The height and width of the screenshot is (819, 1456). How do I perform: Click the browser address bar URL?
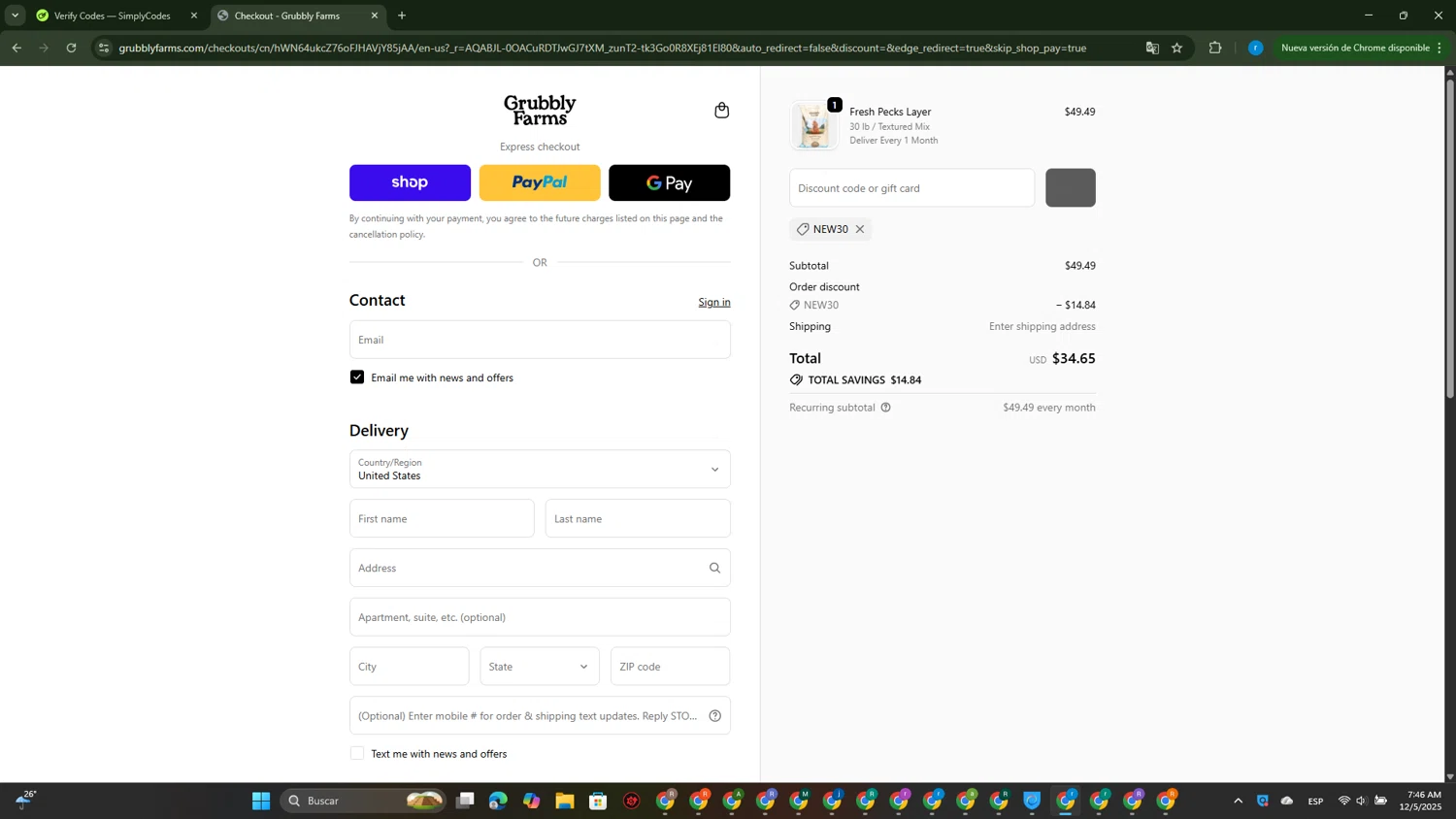pyautogui.click(x=602, y=48)
